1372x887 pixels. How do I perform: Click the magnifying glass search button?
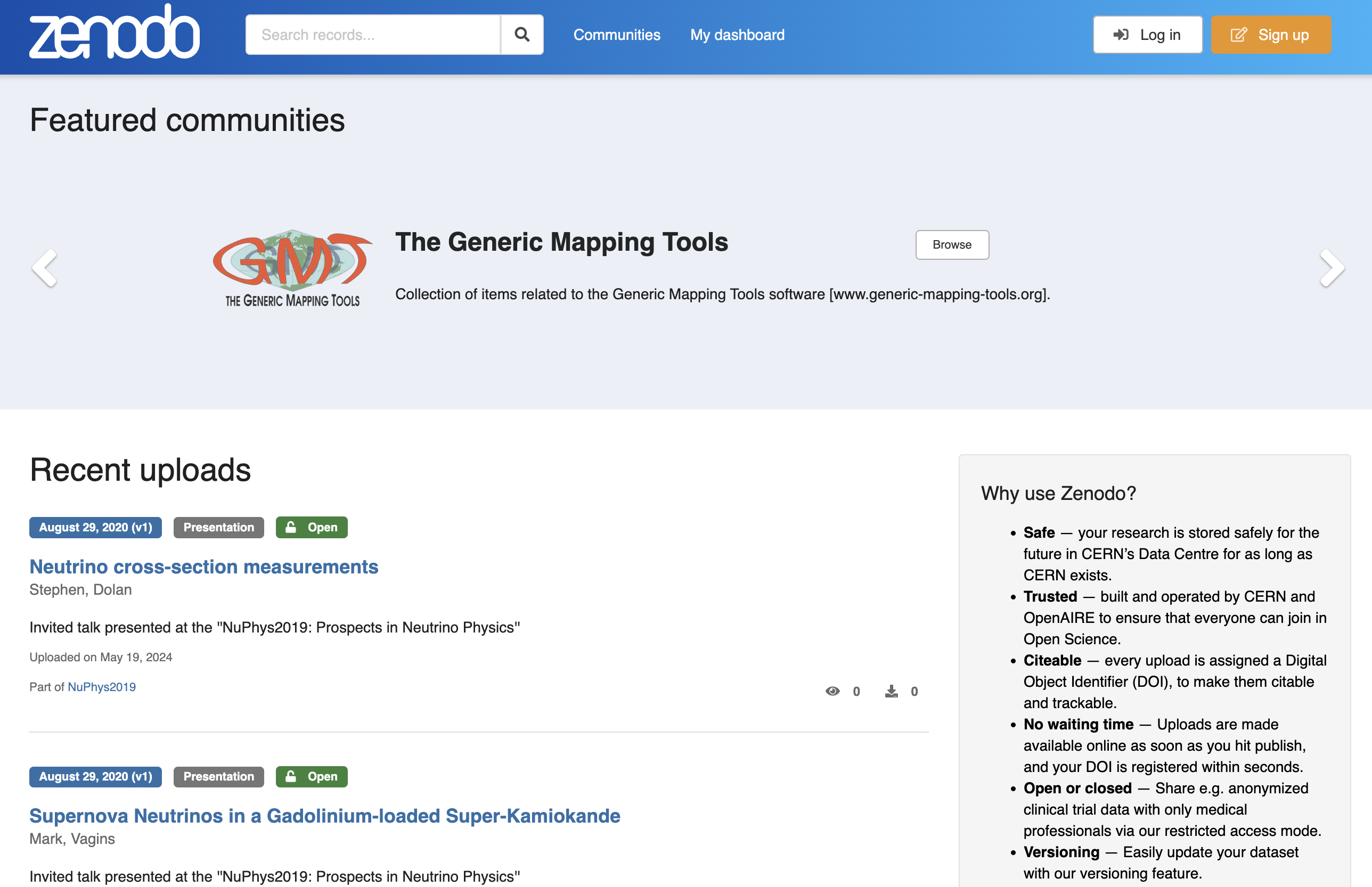[x=521, y=35]
